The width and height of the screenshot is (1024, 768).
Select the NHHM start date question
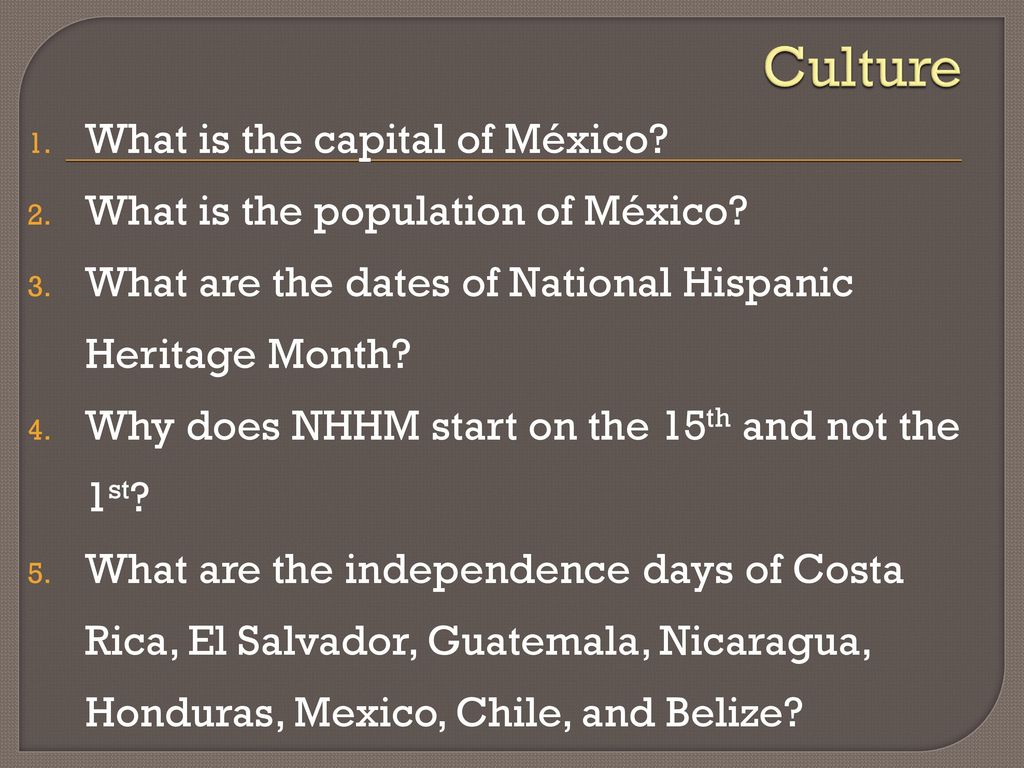[522, 426]
